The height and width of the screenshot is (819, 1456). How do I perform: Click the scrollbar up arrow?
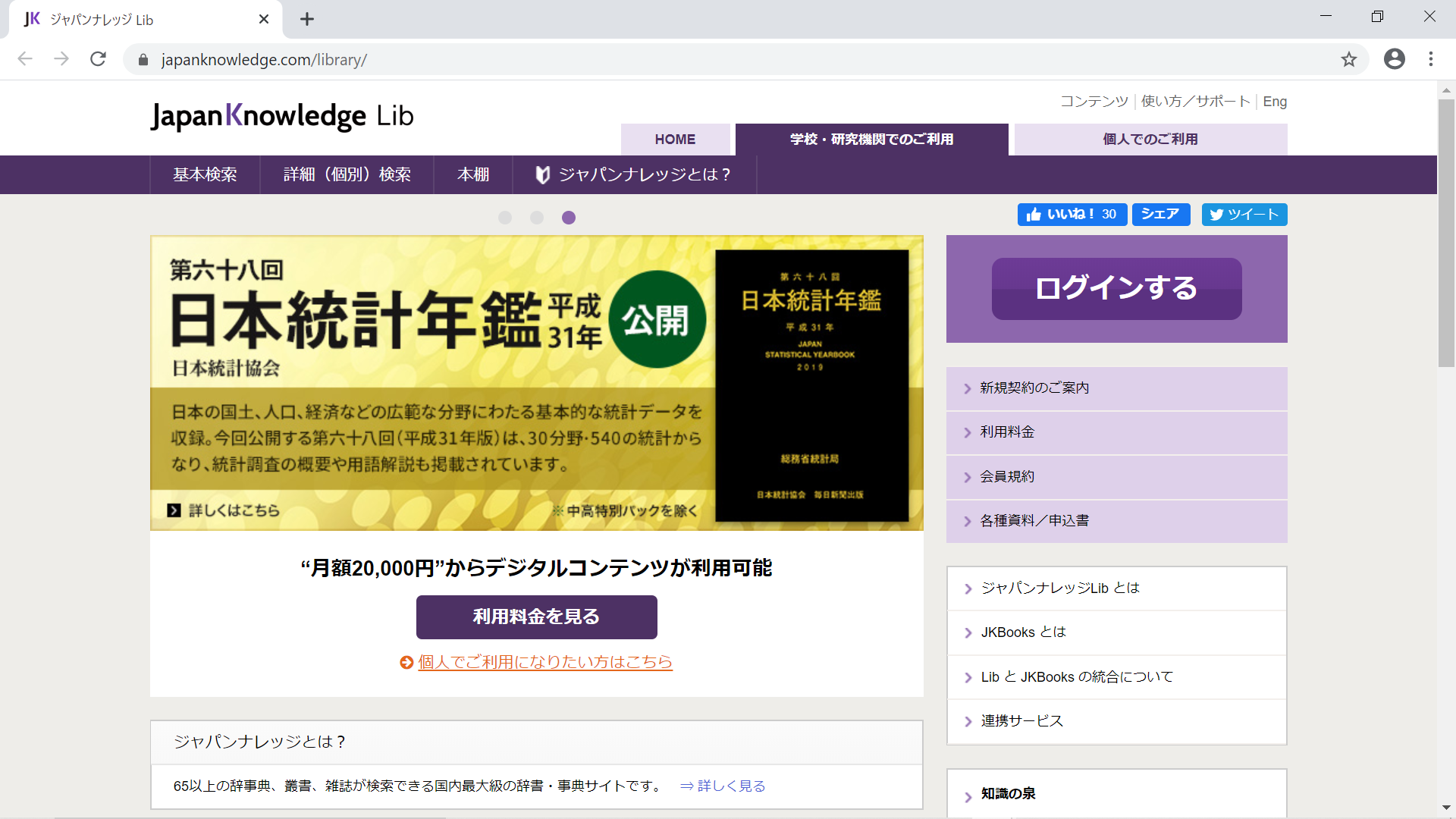click(1446, 89)
